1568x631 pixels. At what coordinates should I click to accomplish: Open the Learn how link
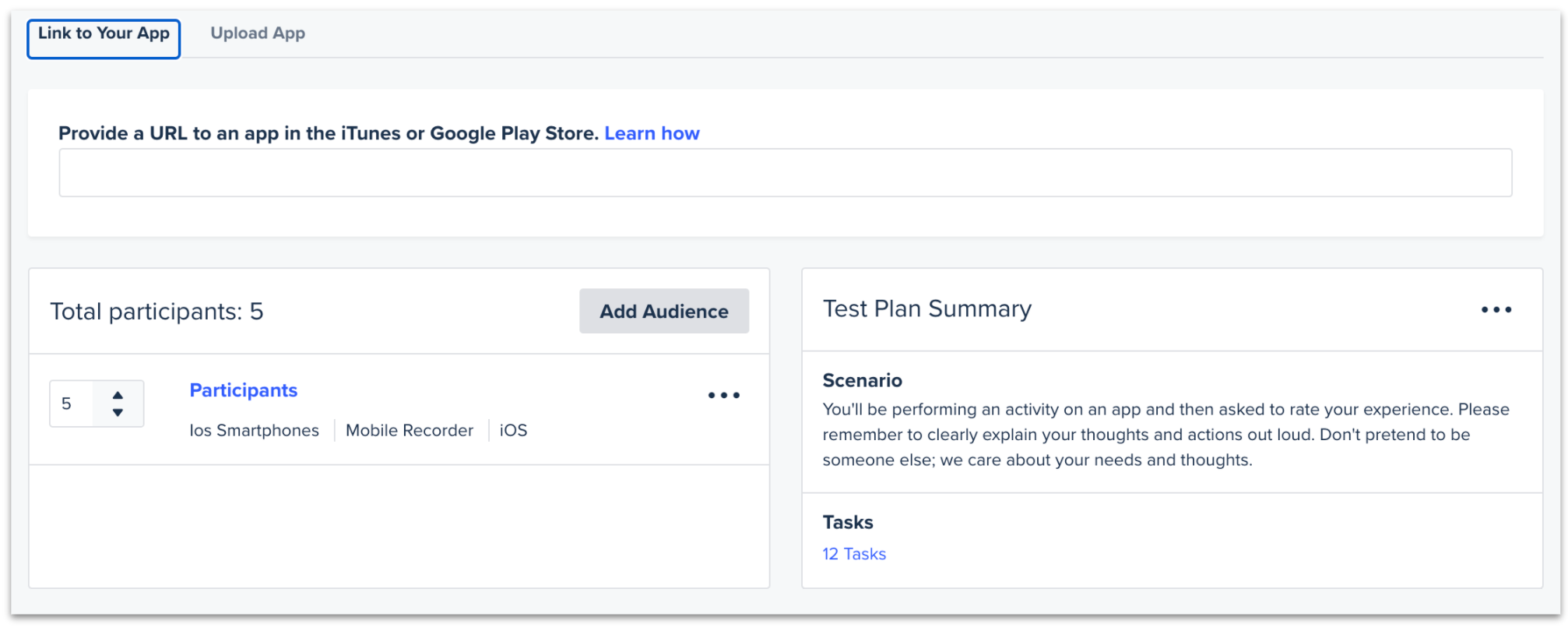652,134
